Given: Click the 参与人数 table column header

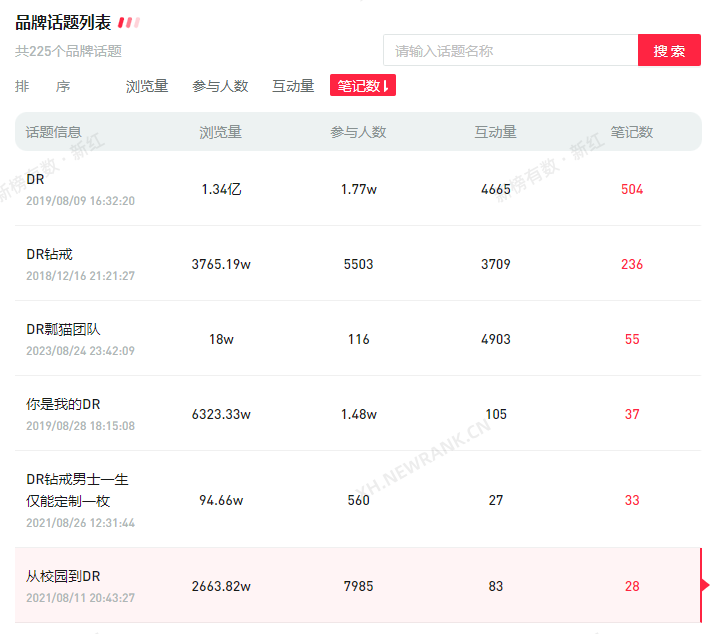Looking at the screenshot, I should 358,132.
